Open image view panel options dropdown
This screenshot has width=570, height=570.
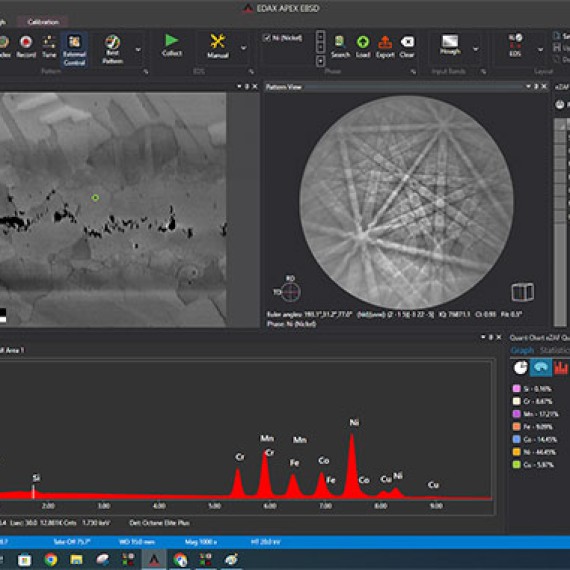pyautogui.click(x=239, y=87)
